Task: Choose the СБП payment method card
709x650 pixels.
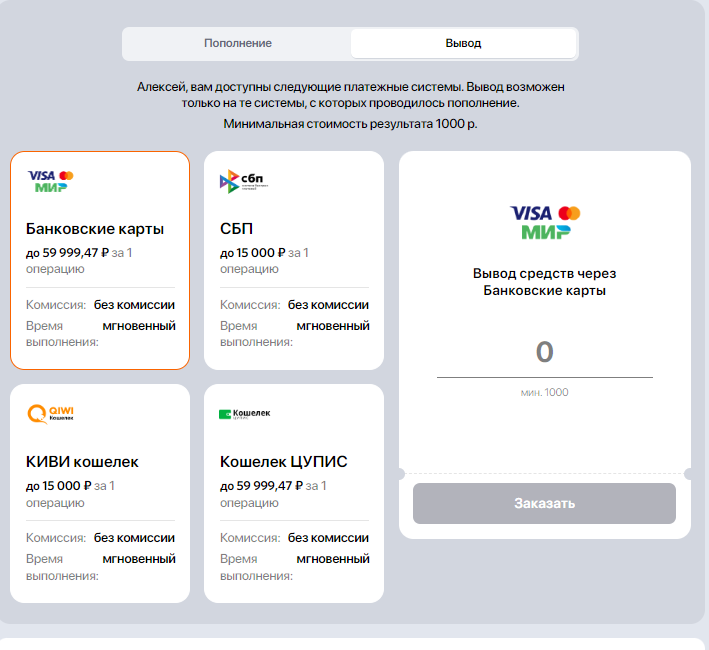Action: pos(294,260)
